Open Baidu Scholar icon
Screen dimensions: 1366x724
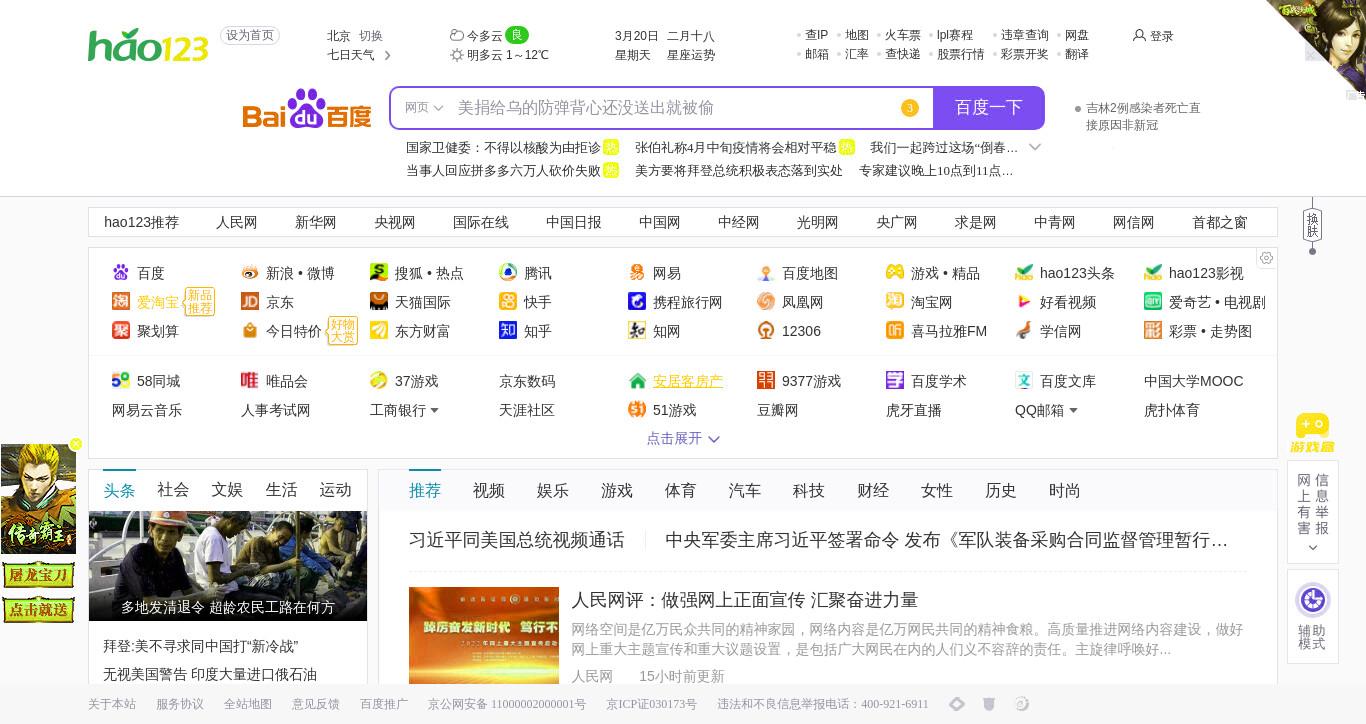(x=895, y=380)
